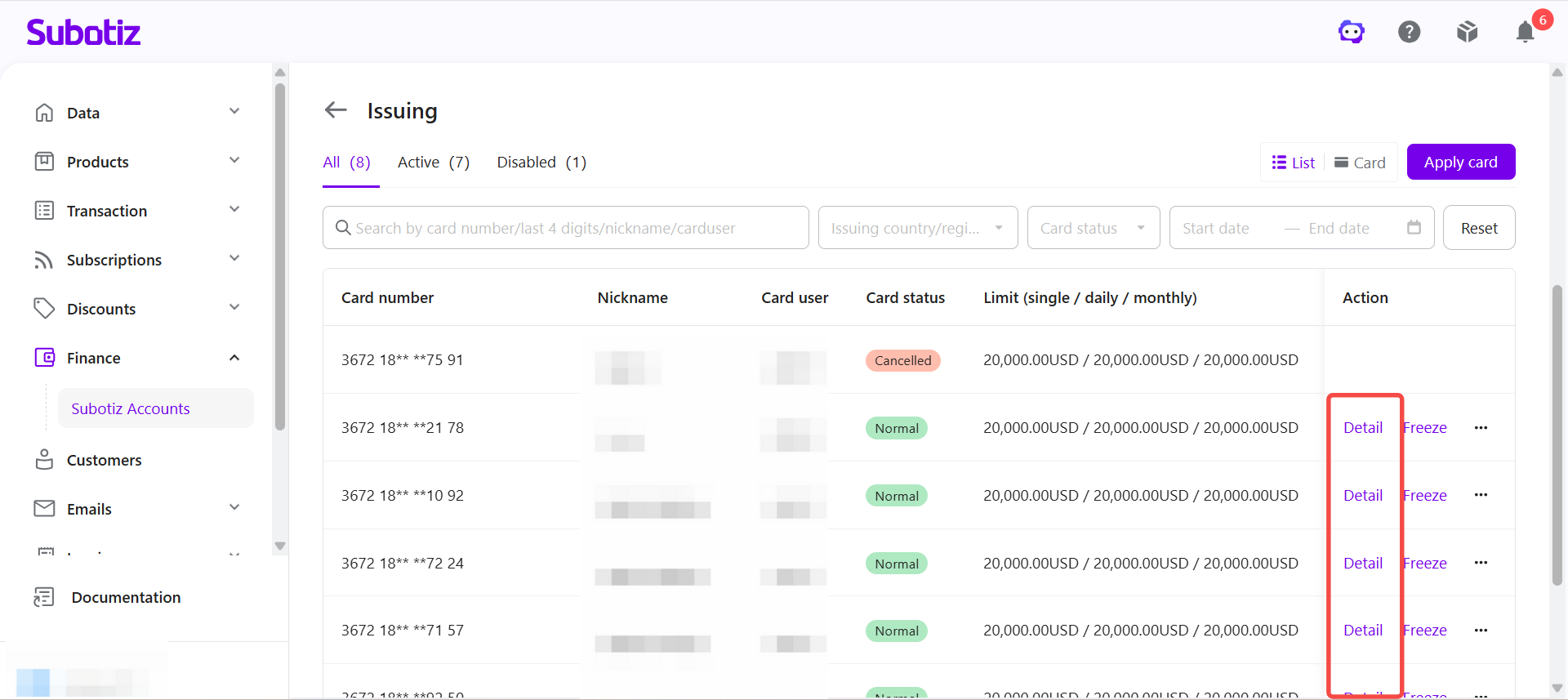Open Detail for card ending 71 57
Screen dimensions: 1568x700
tap(1363, 630)
